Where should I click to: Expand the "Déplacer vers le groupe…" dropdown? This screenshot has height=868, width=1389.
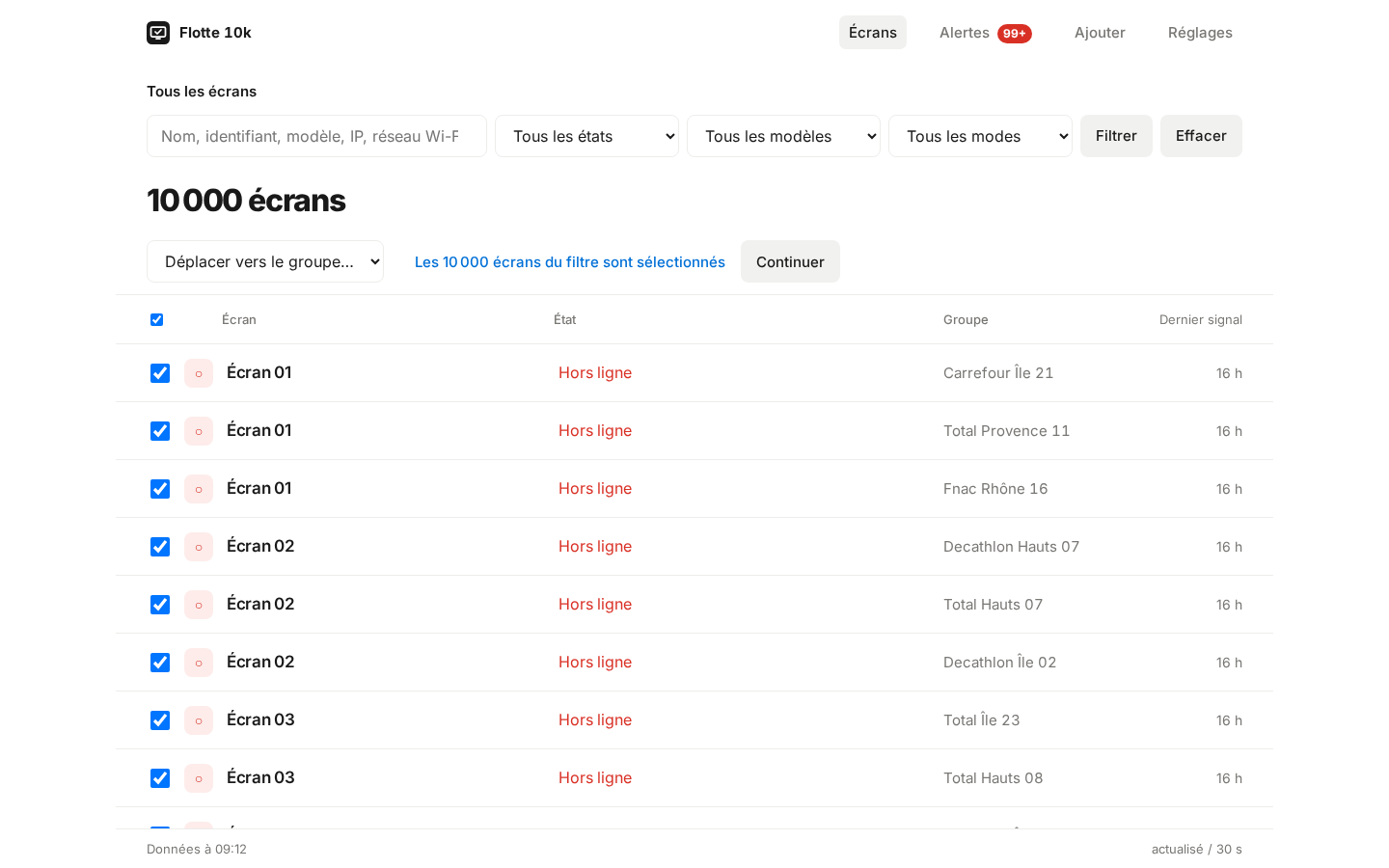(x=265, y=261)
